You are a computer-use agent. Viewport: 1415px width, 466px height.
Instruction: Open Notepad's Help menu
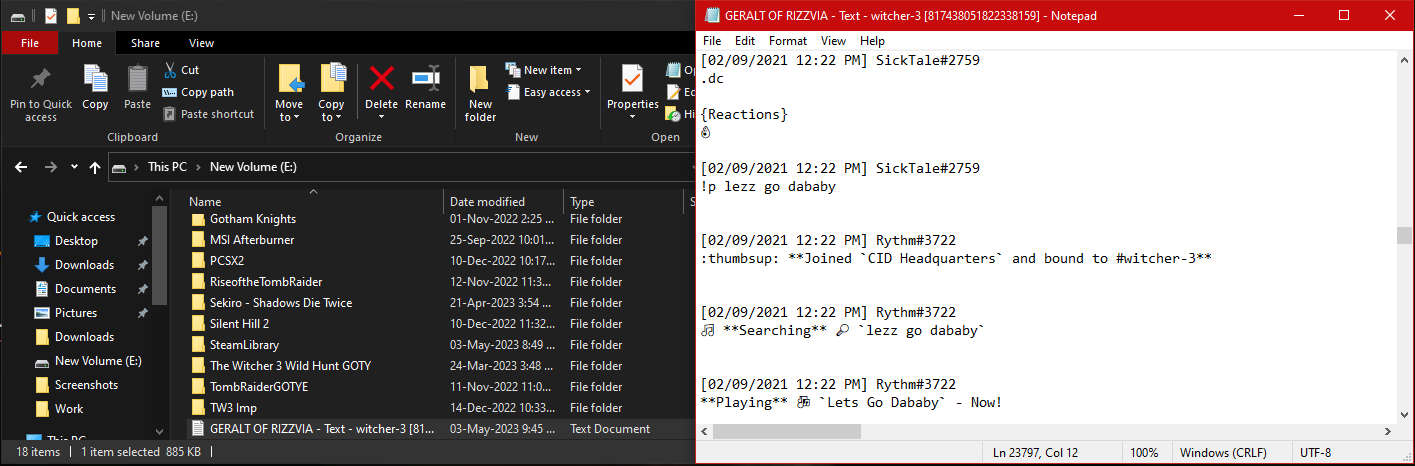coord(872,41)
